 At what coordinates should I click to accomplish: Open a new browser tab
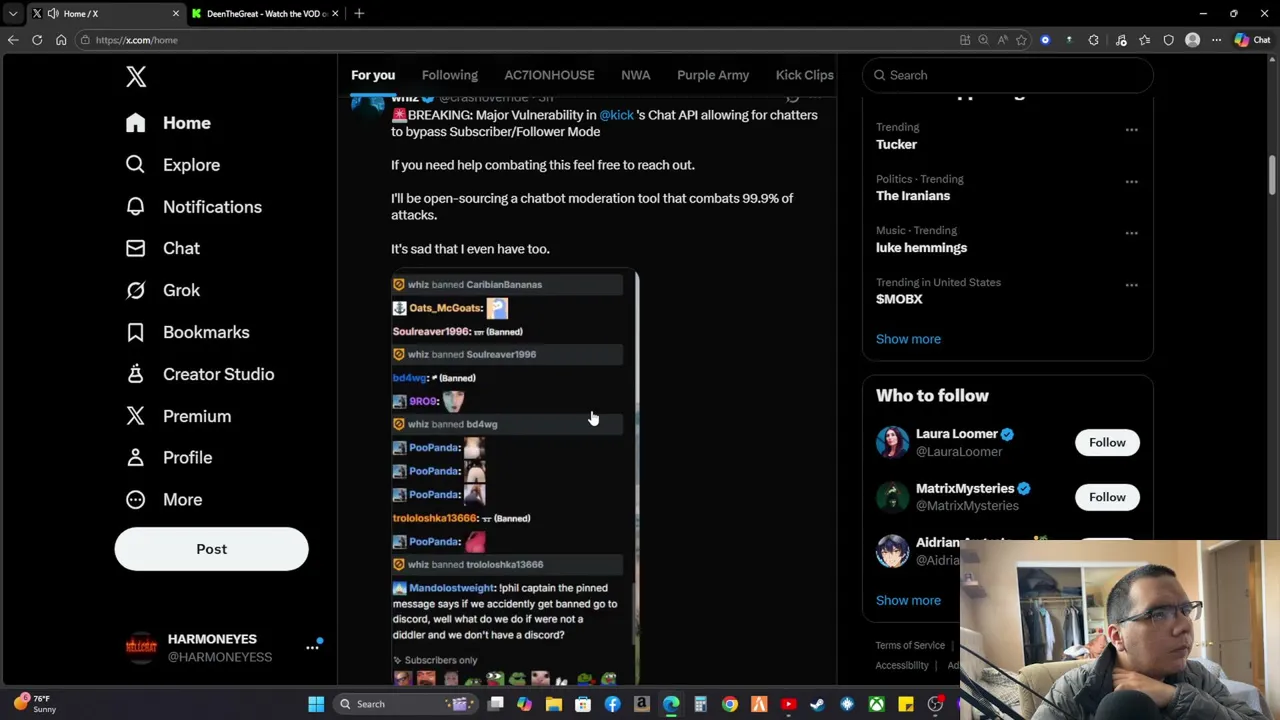pos(359,14)
